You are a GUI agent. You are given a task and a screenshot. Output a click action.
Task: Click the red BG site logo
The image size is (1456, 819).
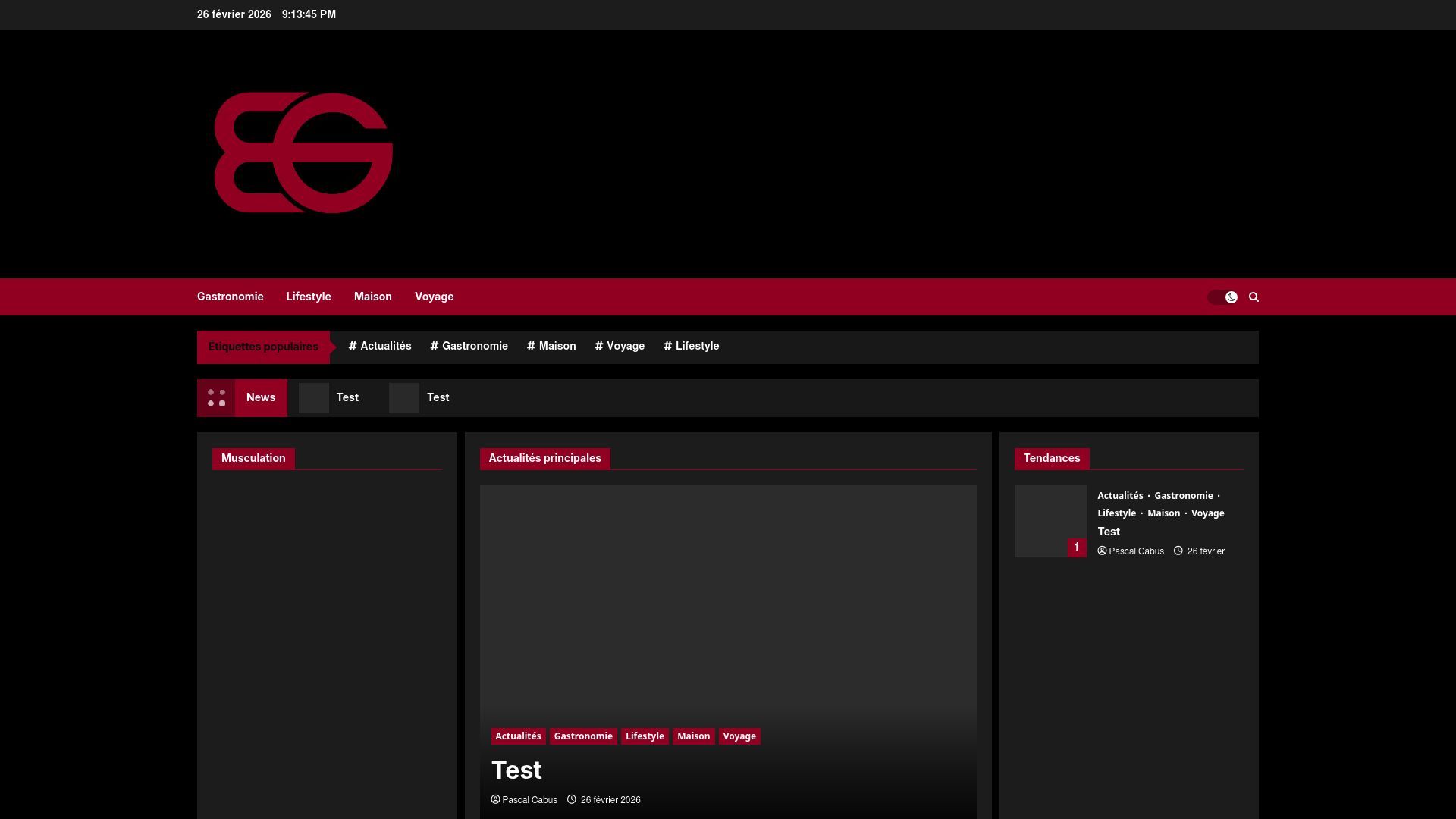tap(303, 153)
